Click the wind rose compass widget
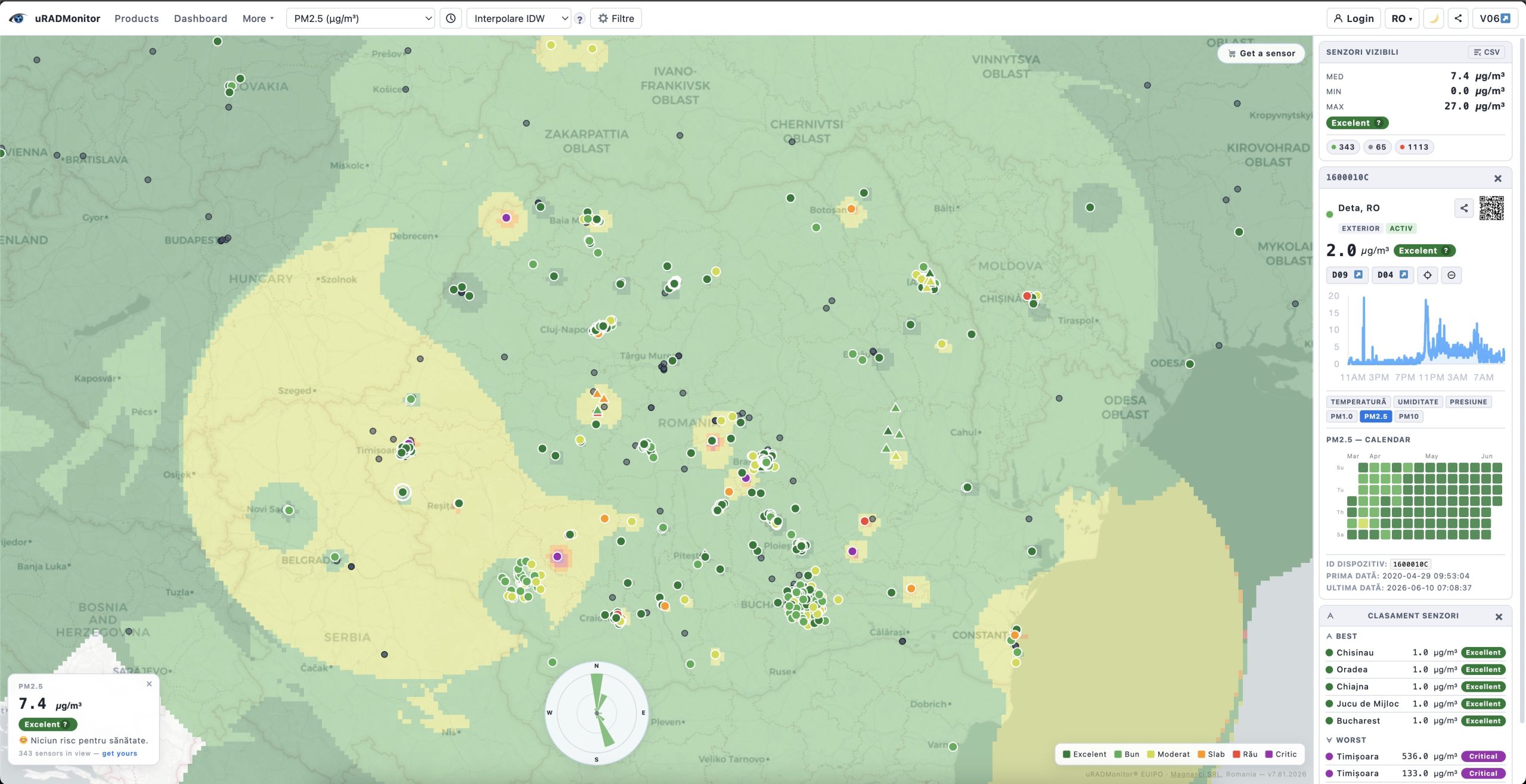Screen dimensions: 1526x784 pos(596,713)
